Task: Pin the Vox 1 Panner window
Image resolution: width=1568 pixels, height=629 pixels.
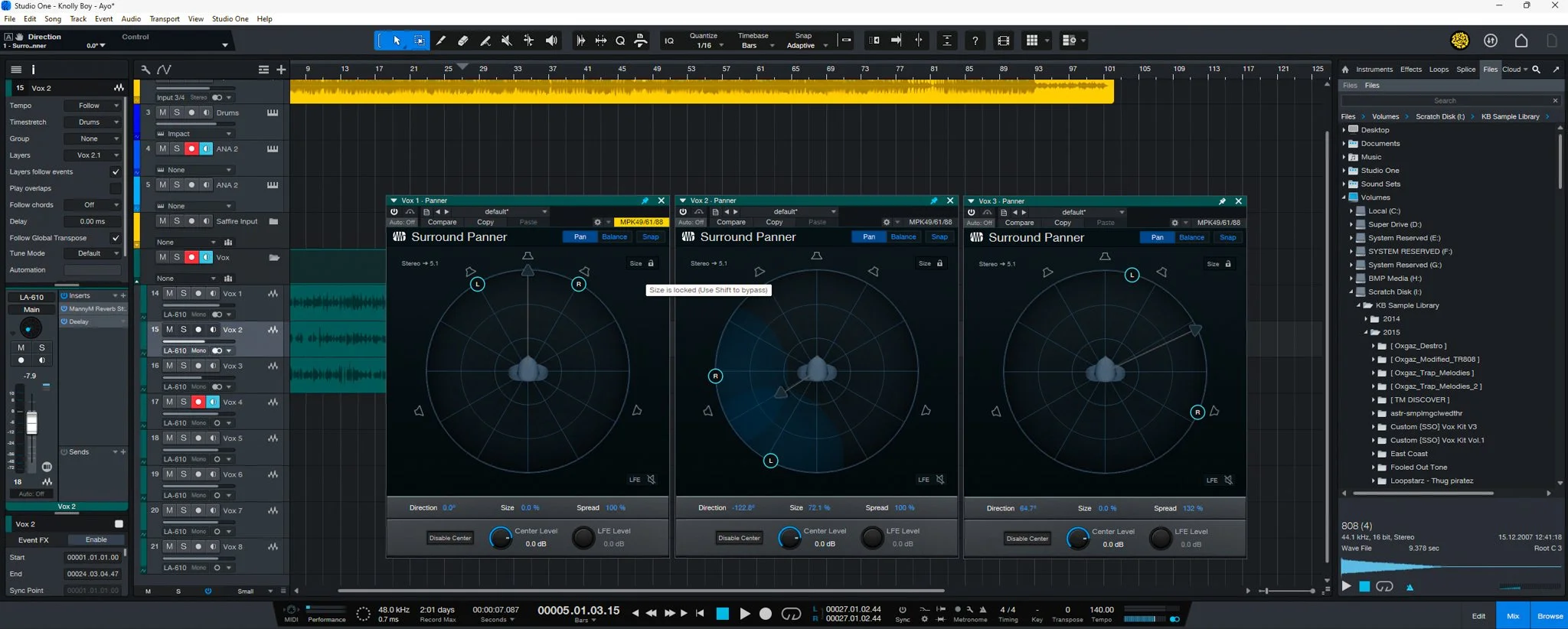Action: pyautogui.click(x=645, y=200)
